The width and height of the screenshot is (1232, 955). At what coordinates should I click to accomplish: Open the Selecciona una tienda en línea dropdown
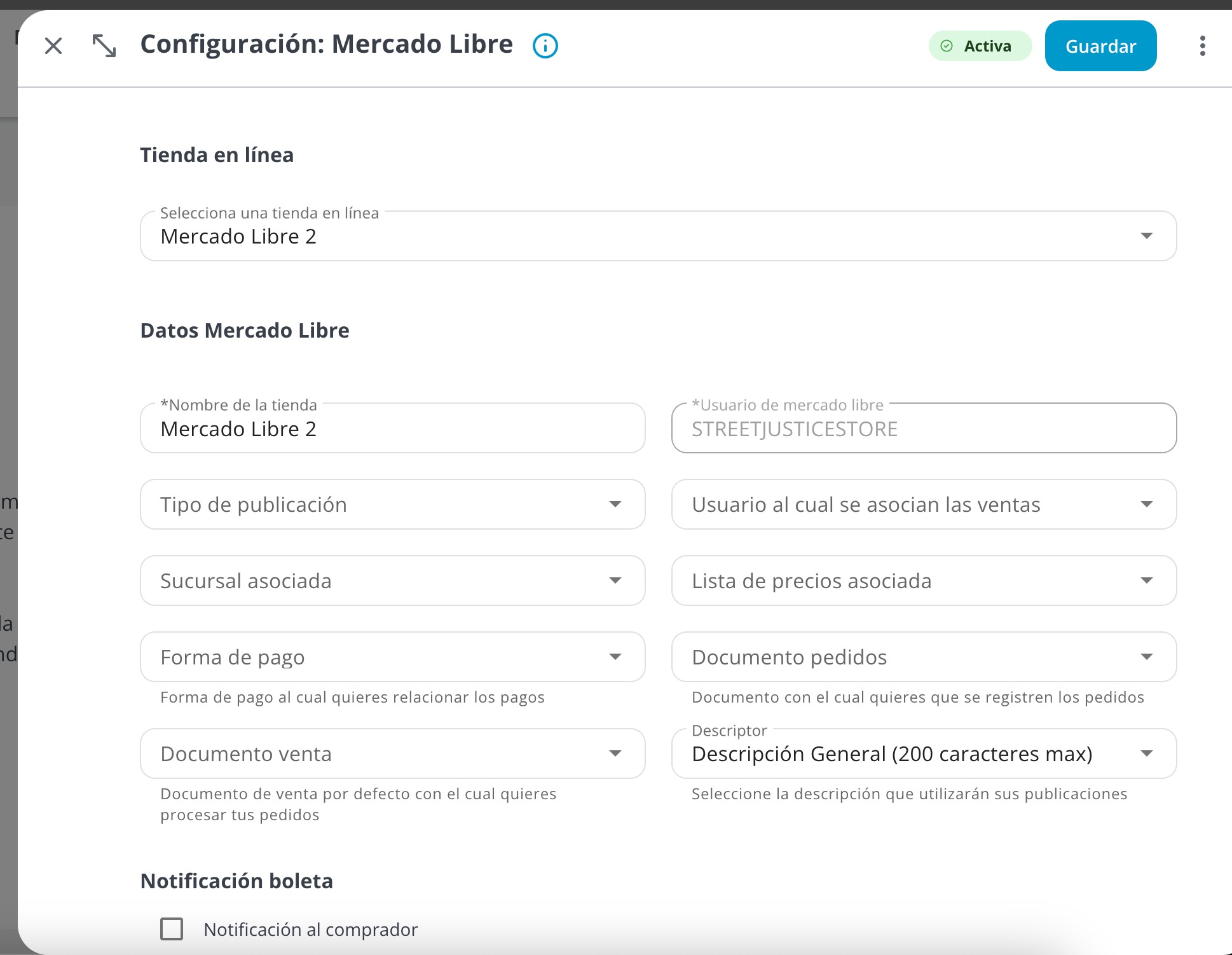pyautogui.click(x=658, y=236)
